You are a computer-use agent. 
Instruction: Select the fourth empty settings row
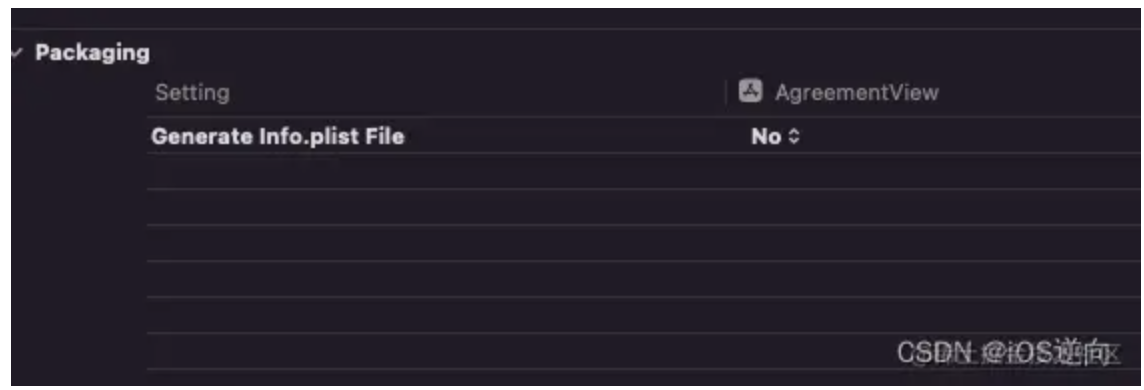(644, 279)
